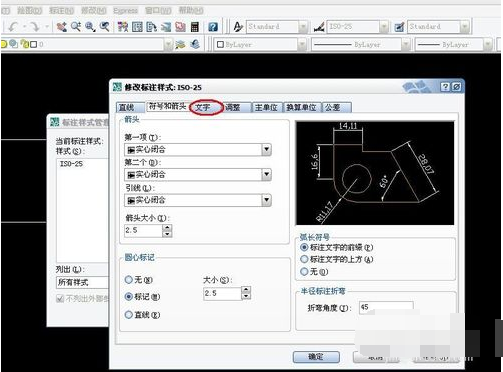Open the Markup Set Manager icon
503x372 pixels.
click(180, 27)
